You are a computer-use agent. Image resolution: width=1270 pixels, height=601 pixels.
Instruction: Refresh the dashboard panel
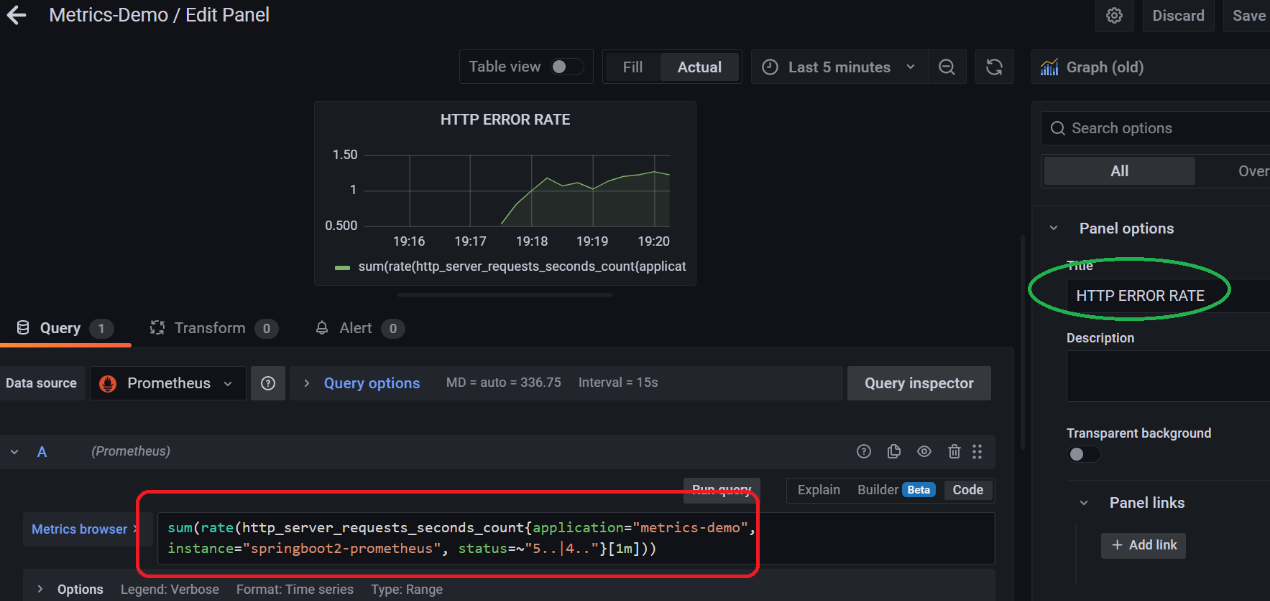point(994,67)
